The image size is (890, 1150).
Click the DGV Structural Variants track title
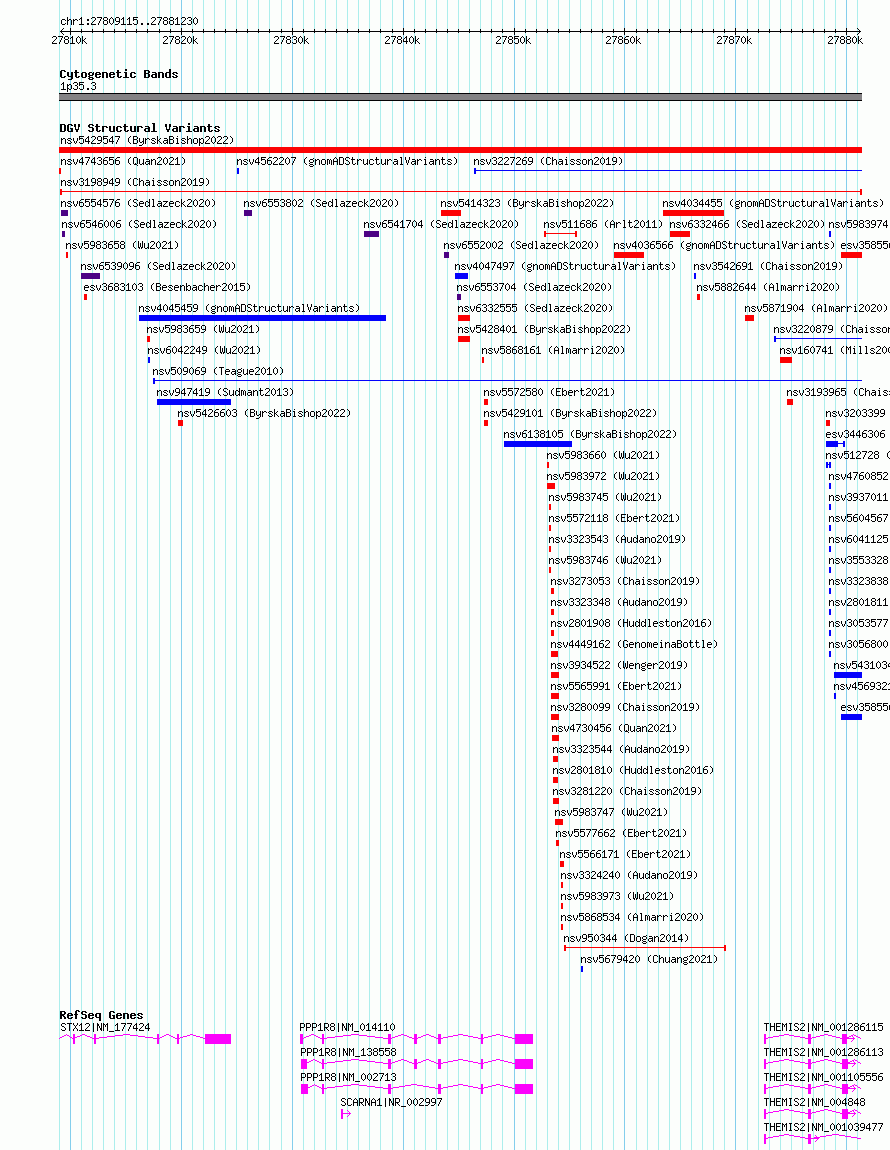(139, 128)
